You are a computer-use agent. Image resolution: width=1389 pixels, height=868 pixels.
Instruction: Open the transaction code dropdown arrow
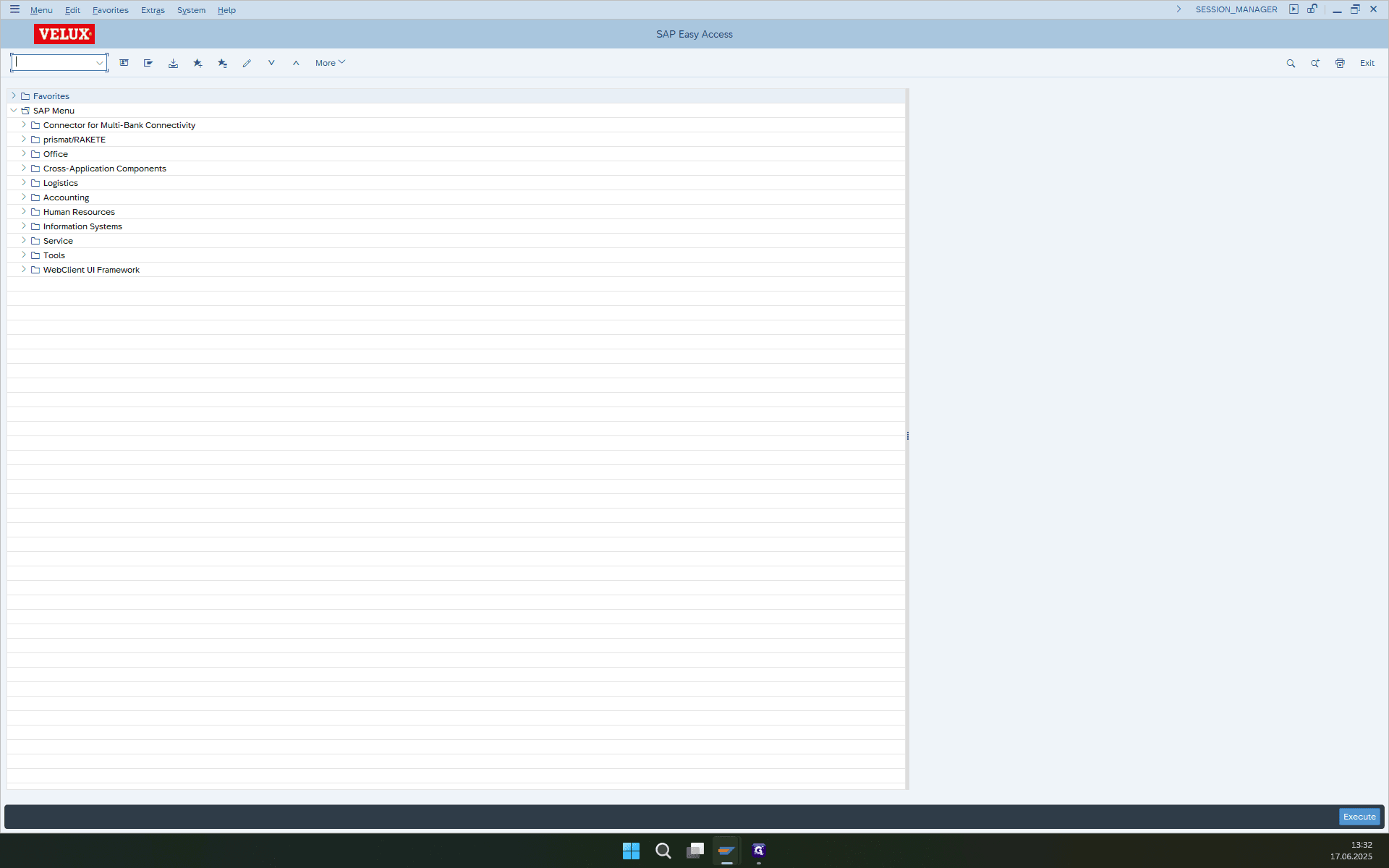100,63
